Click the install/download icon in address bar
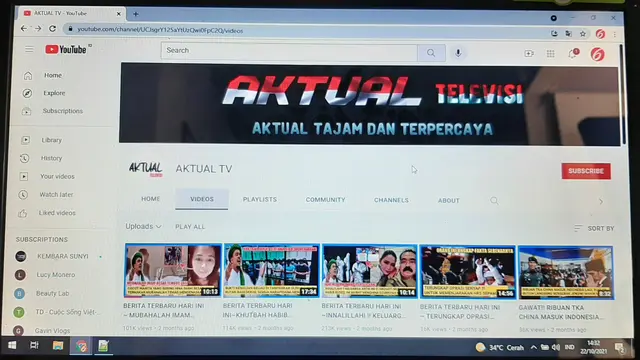640x360 pixels. pos(554,33)
